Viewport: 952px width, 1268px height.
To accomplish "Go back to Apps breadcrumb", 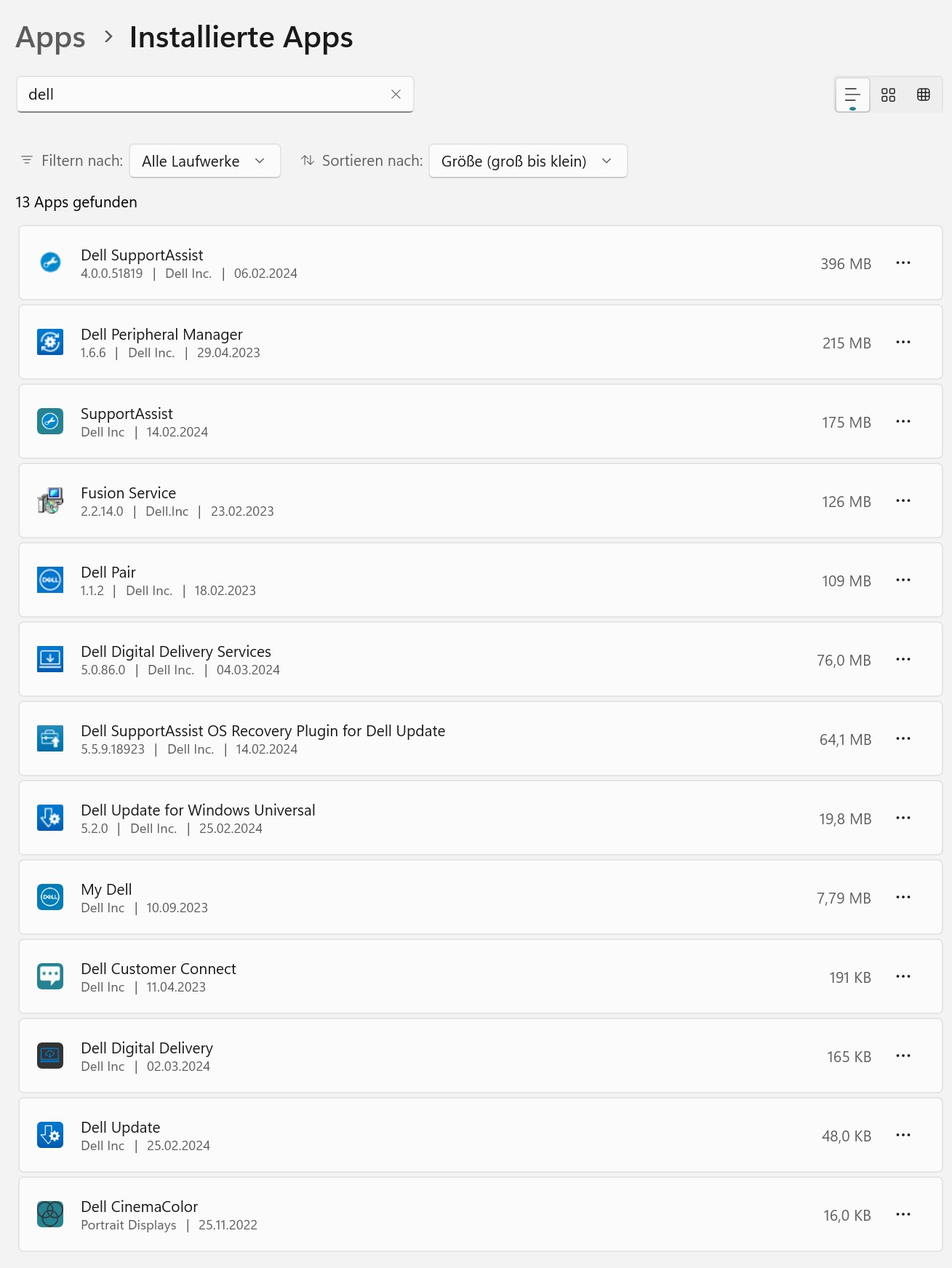I will pyautogui.click(x=51, y=38).
